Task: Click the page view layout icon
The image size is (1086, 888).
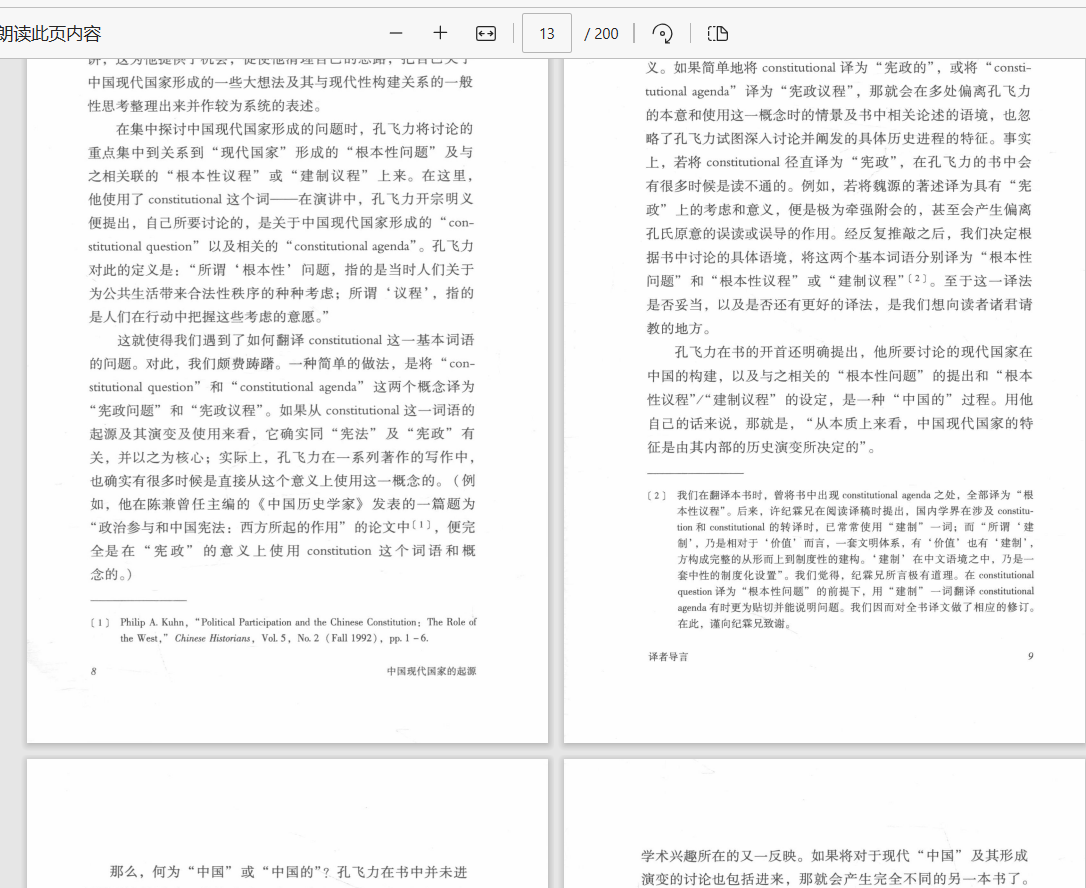Action: pyautogui.click(x=718, y=33)
